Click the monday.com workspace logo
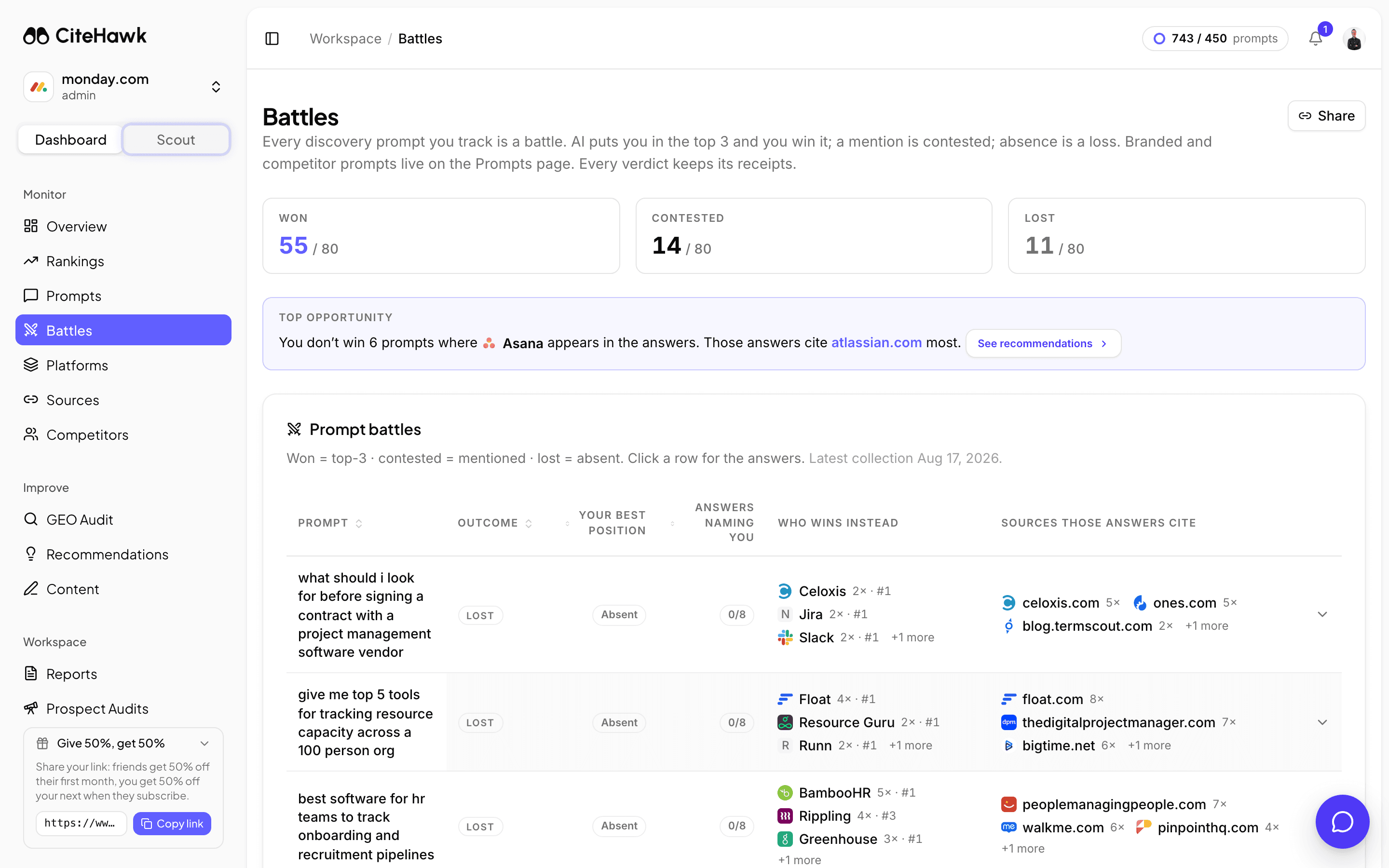 pos(39,87)
